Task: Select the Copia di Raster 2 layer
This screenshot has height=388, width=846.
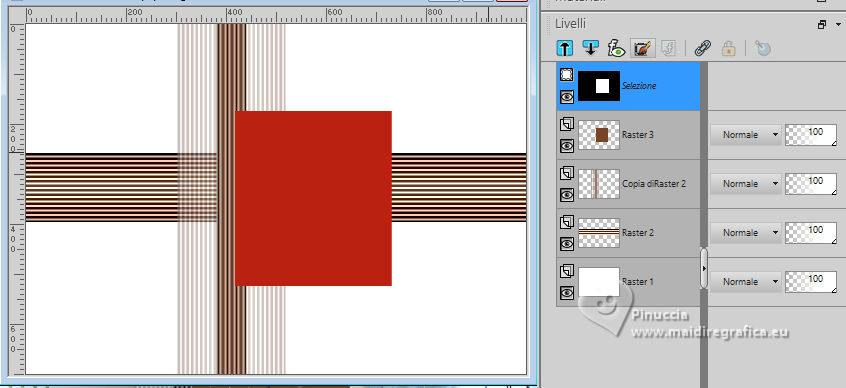Action: tap(629, 183)
